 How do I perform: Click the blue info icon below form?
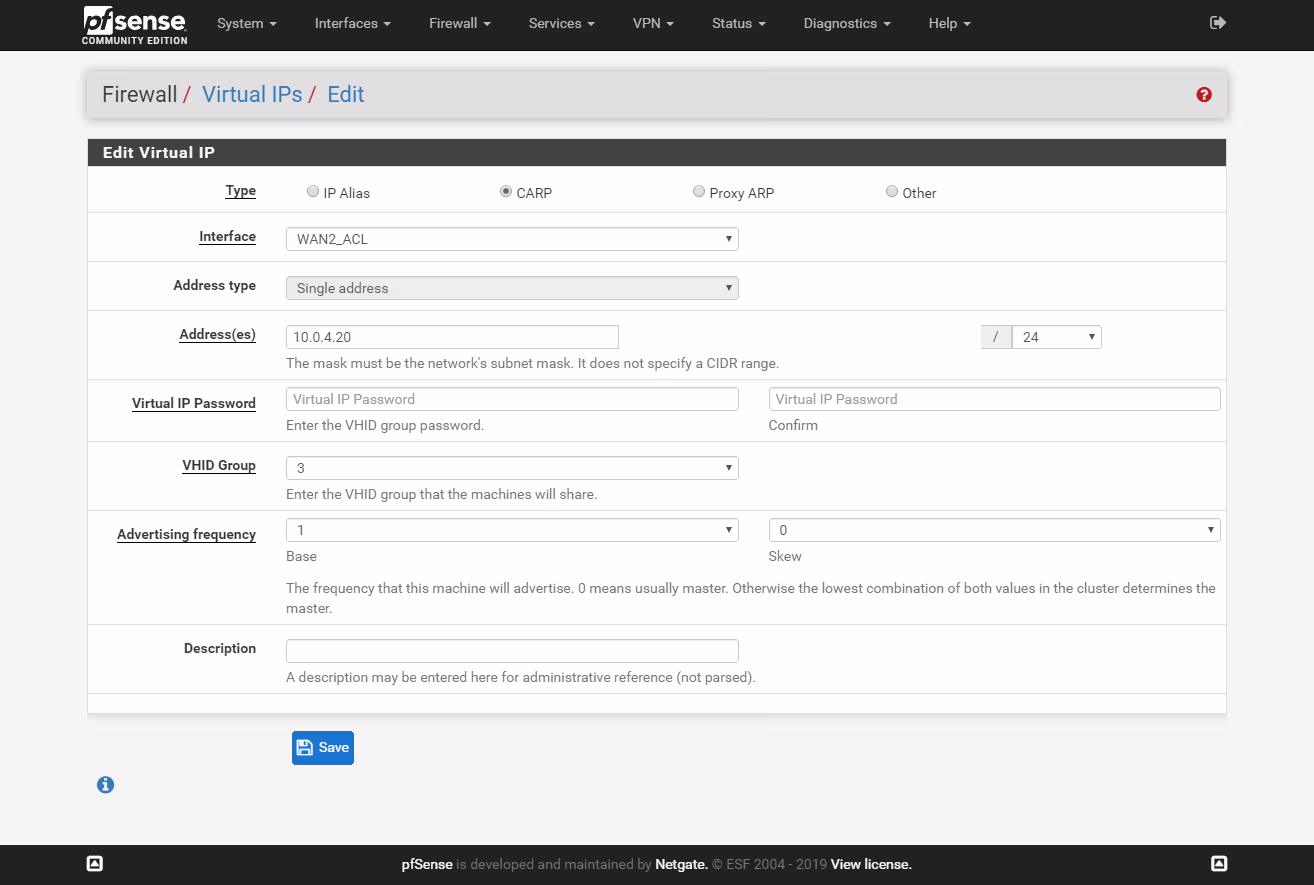[105, 785]
